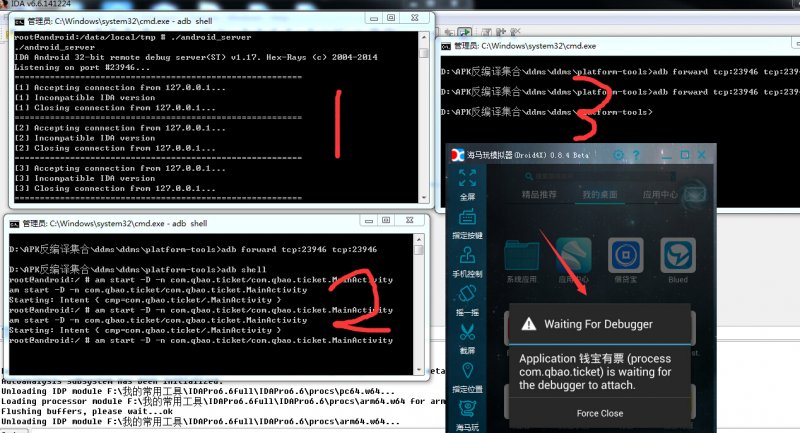
Task: Open system menu icon of adb forward cmd window
Action: 446,46
